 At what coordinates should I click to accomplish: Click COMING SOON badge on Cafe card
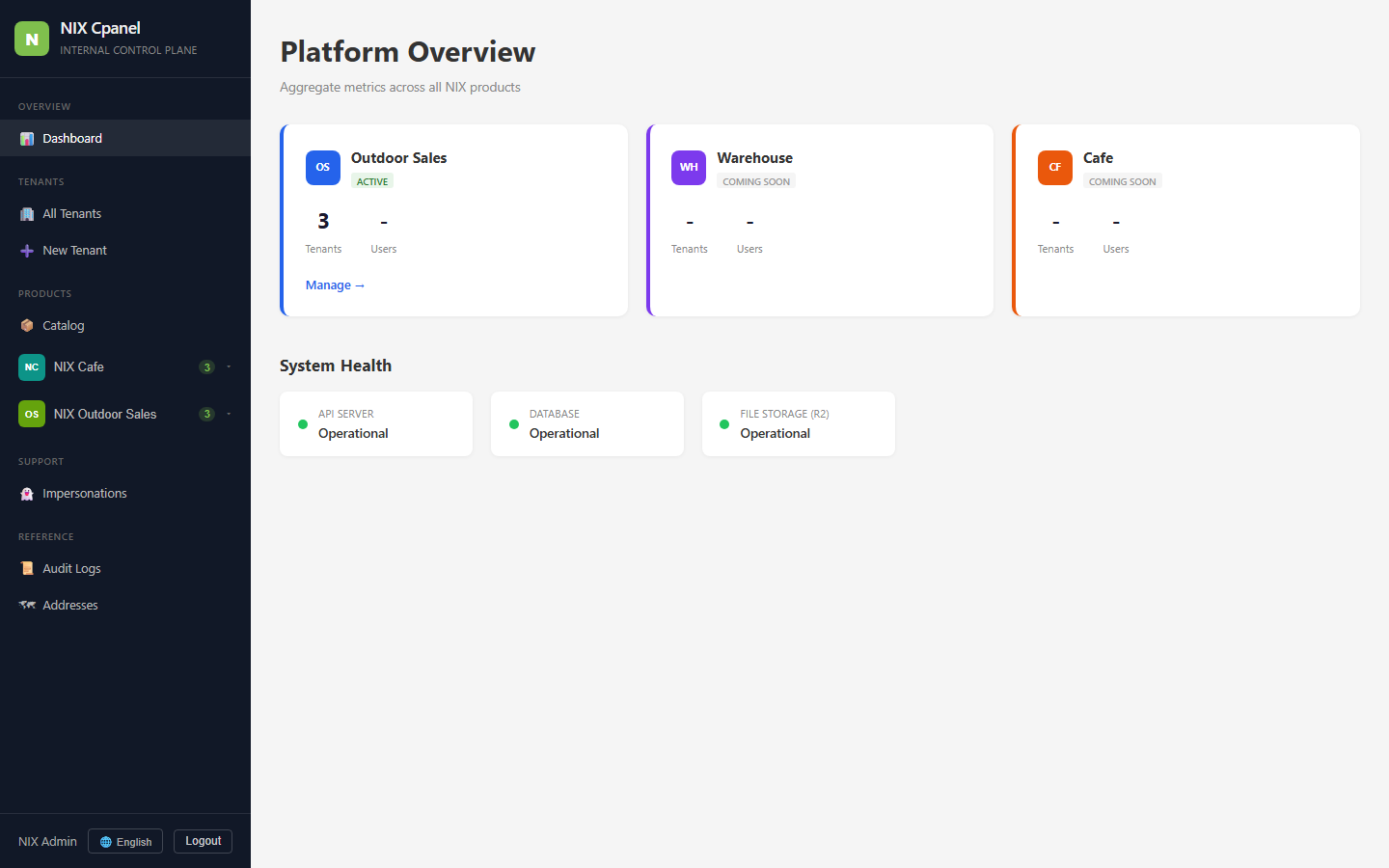(x=1123, y=182)
